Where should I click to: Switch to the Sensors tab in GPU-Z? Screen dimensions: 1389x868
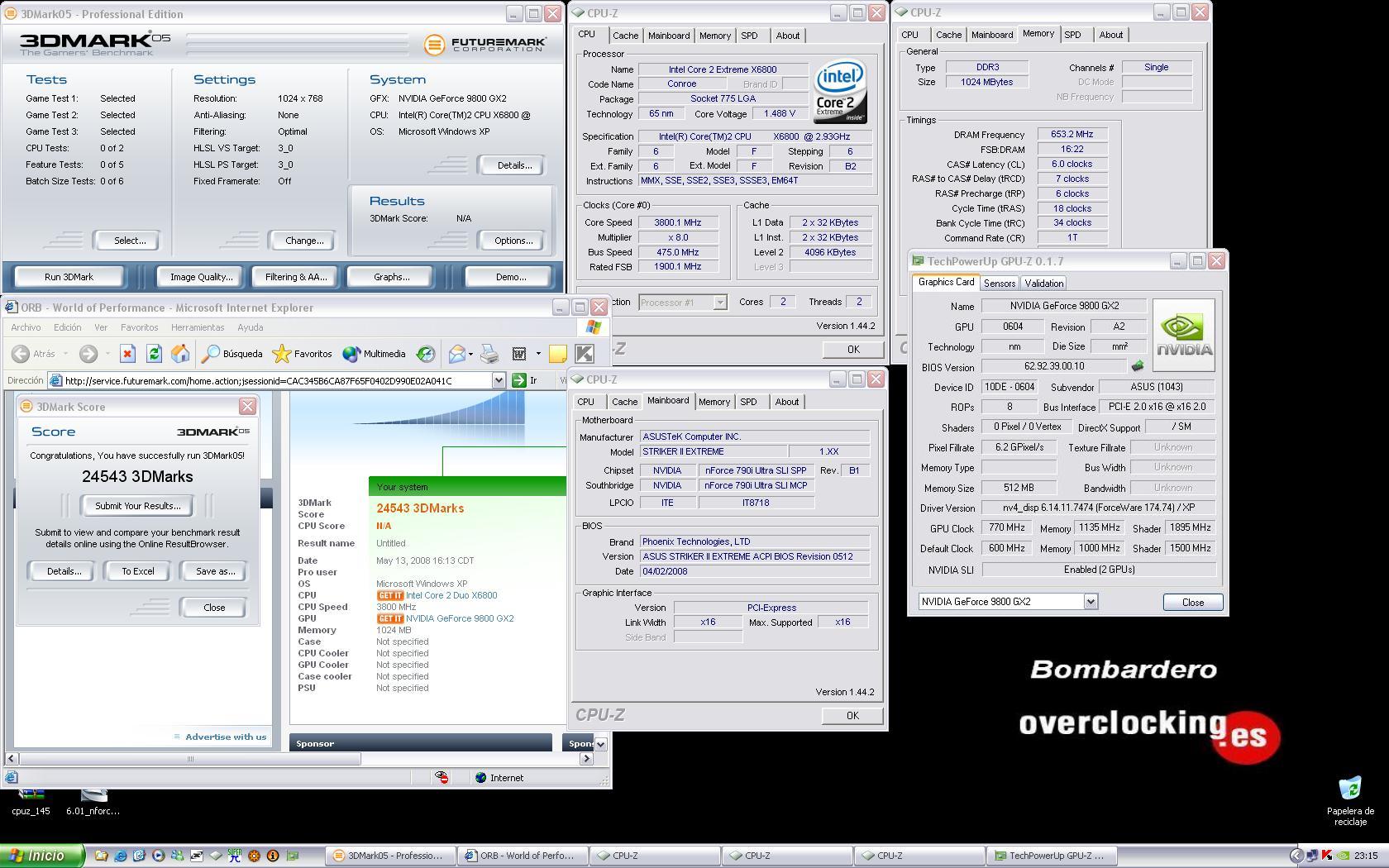pos(999,283)
